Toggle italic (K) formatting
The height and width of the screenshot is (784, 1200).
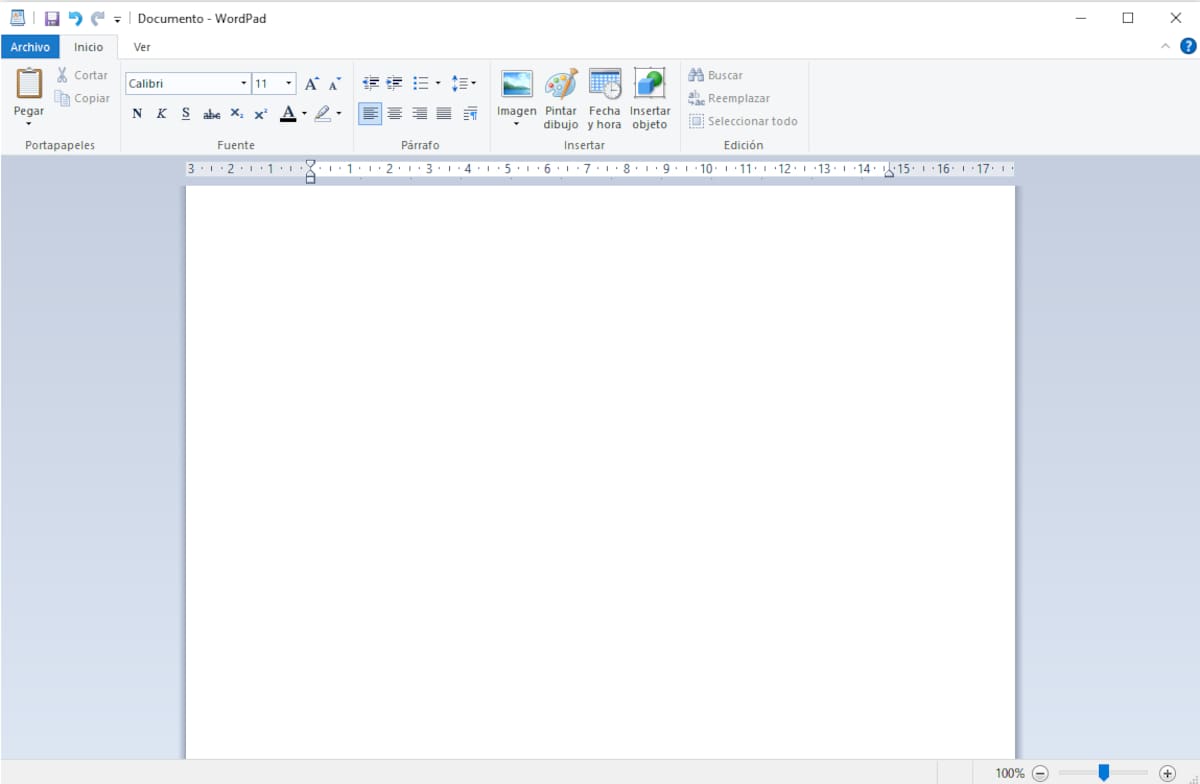click(161, 114)
